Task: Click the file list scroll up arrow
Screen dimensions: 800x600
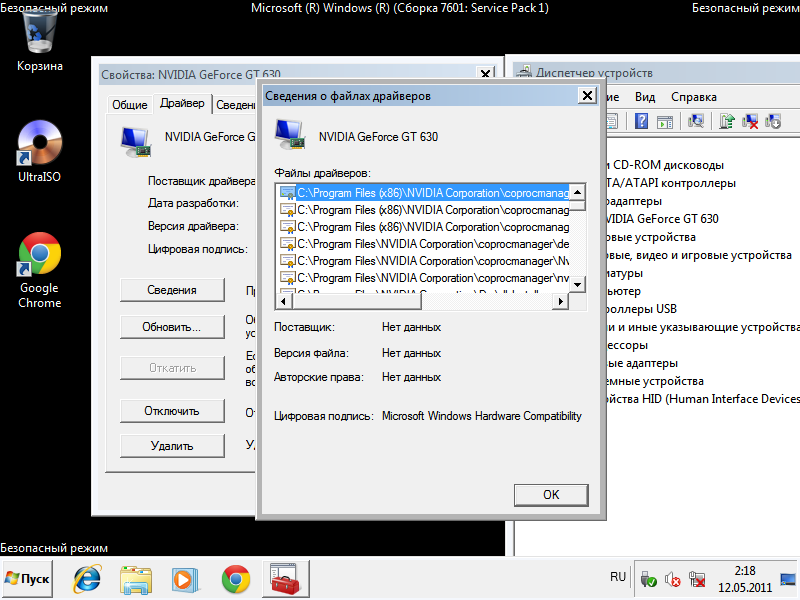Action: pos(578,192)
